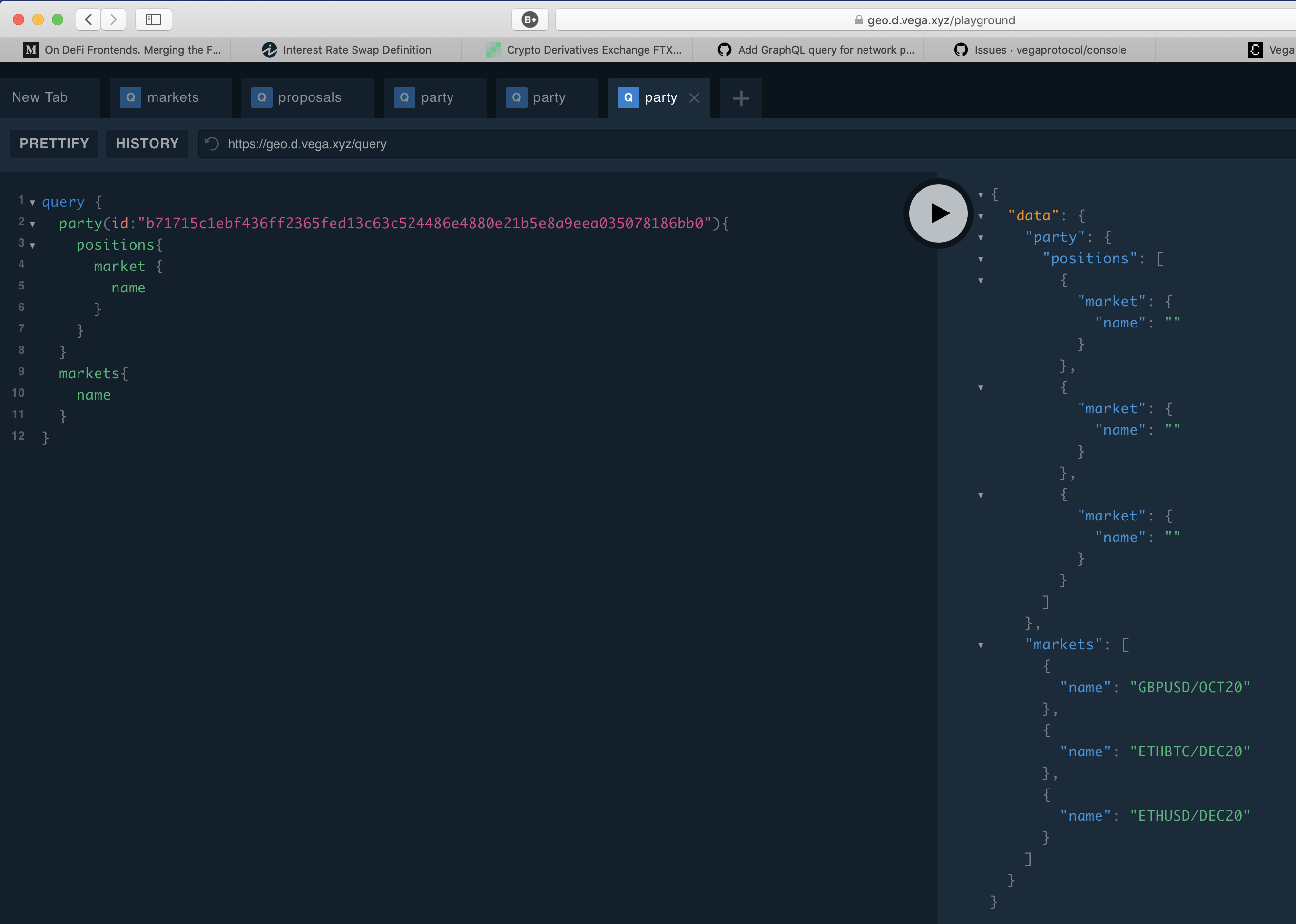Open a new playground tab with the plus icon
Image resolution: width=1296 pixels, height=924 pixels.
click(740, 98)
